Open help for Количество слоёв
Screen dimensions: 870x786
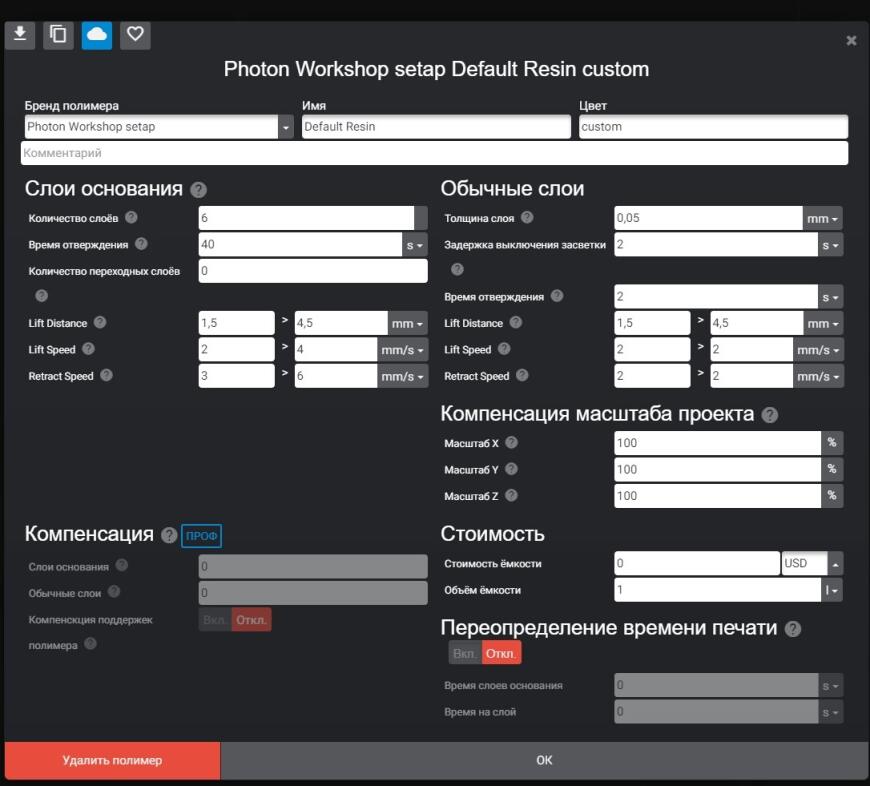coord(131,217)
